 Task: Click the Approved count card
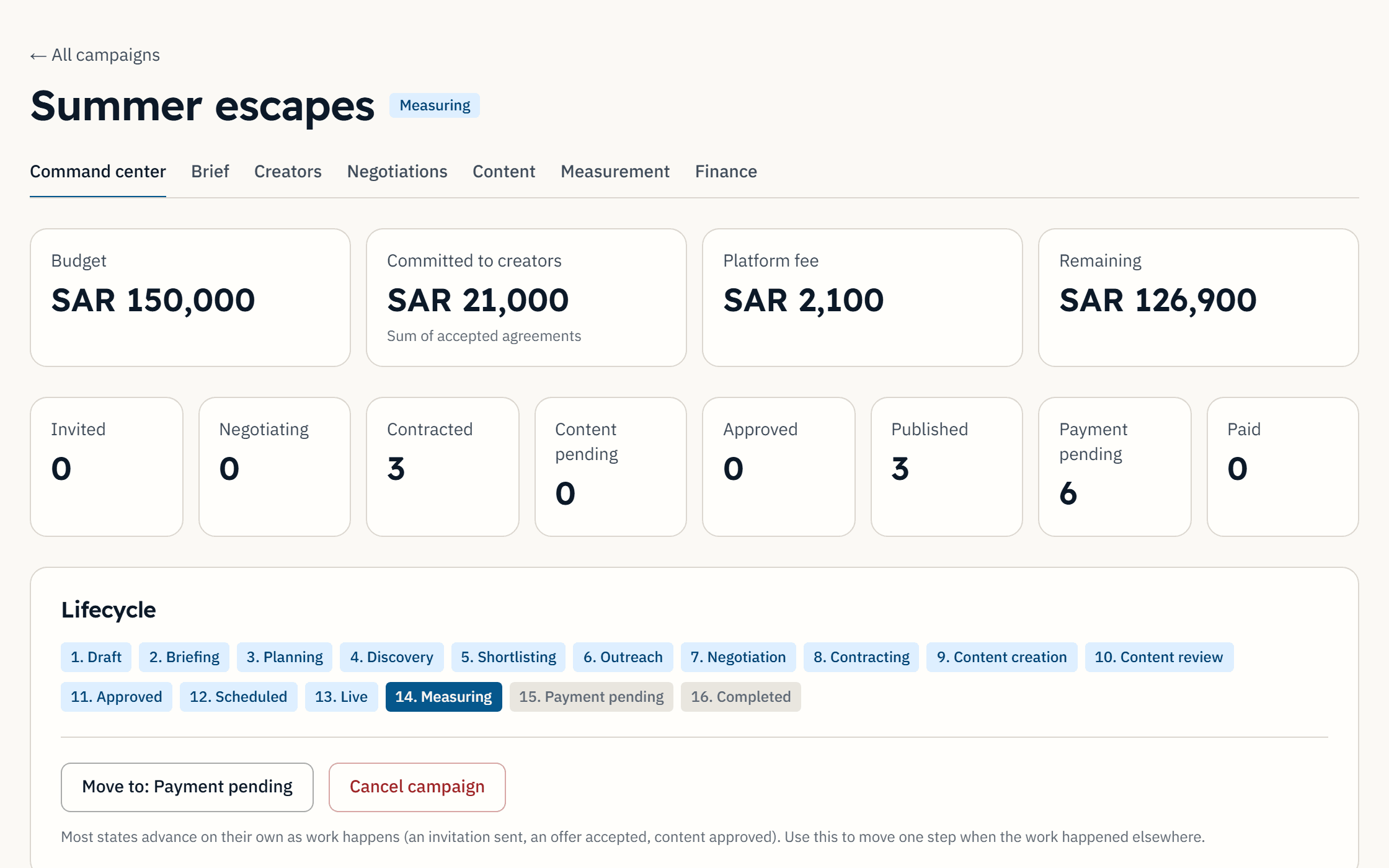click(x=779, y=467)
